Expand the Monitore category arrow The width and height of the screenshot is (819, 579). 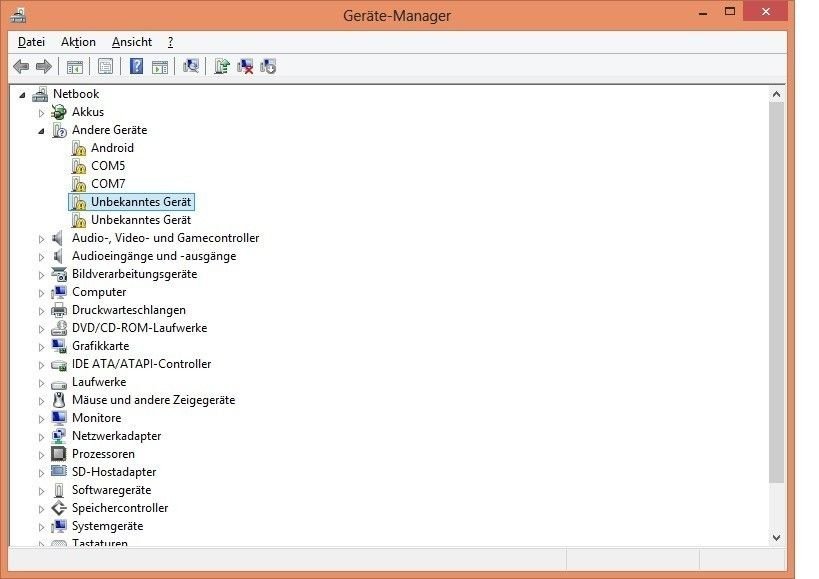41,419
